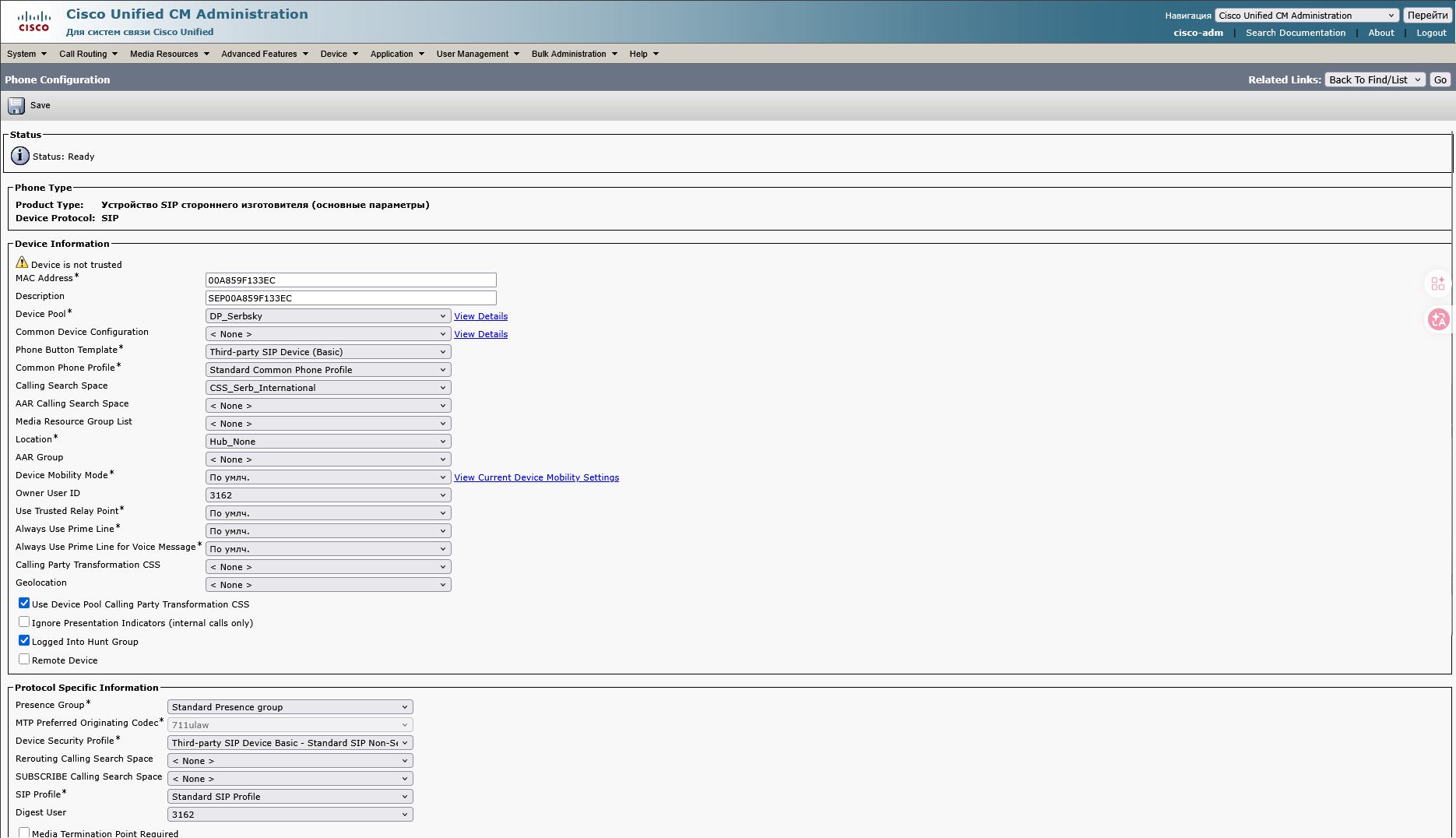Viewport: 1456px width, 838px height.
Task: Open the Owner User ID dropdown
Action: 328,495
